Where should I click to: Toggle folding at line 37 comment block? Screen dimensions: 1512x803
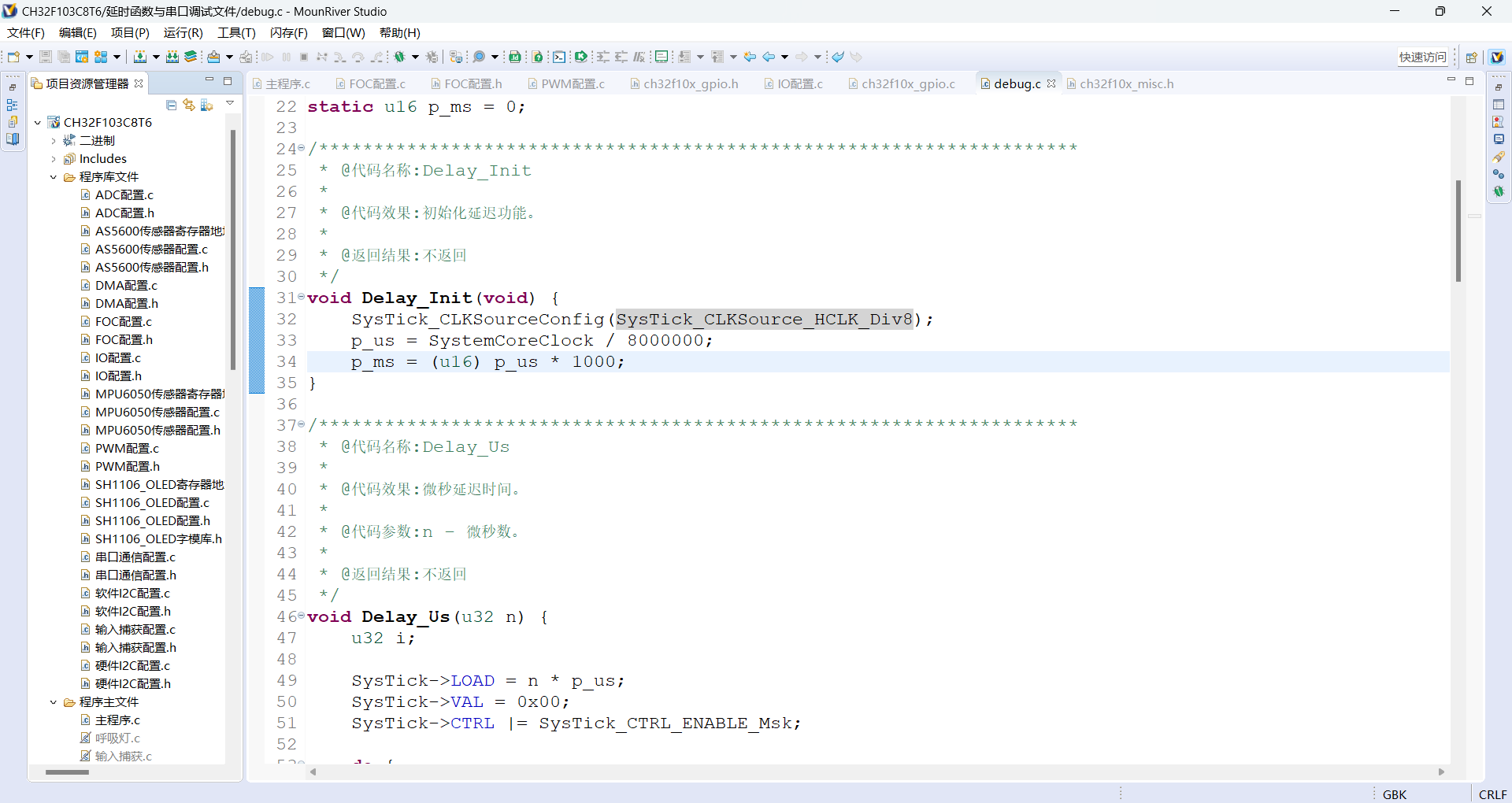click(x=302, y=424)
